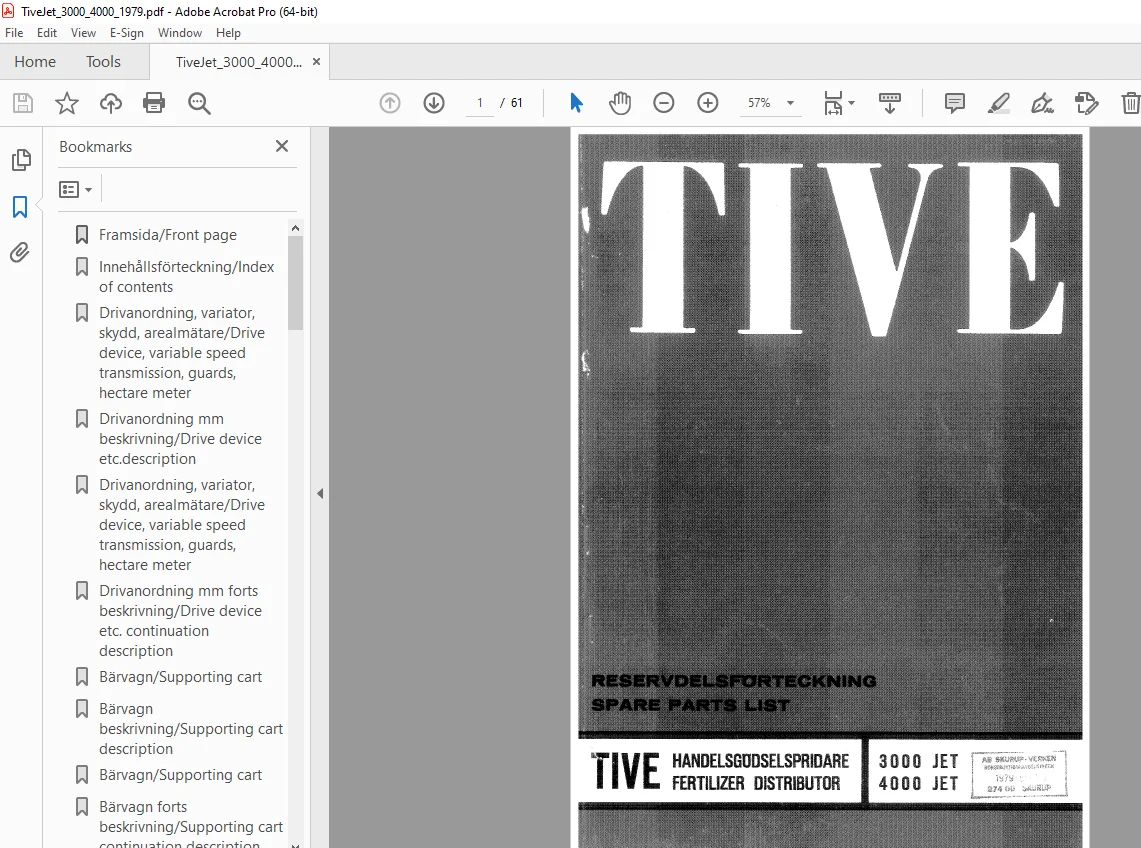This screenshot has height=848, width=1141.
Task: Open Page Thumbnails panel icon
Action: pyautogui.click(x=21, y=159)
